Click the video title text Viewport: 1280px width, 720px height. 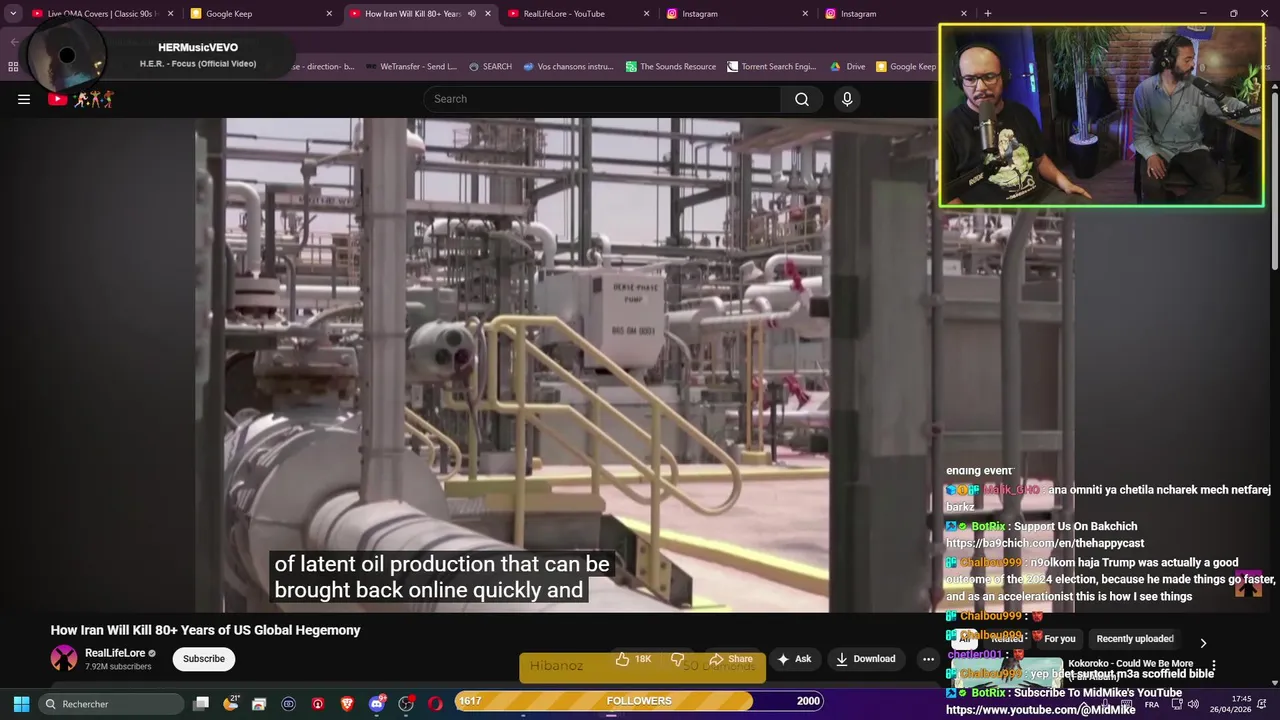[x=205, y=630]
